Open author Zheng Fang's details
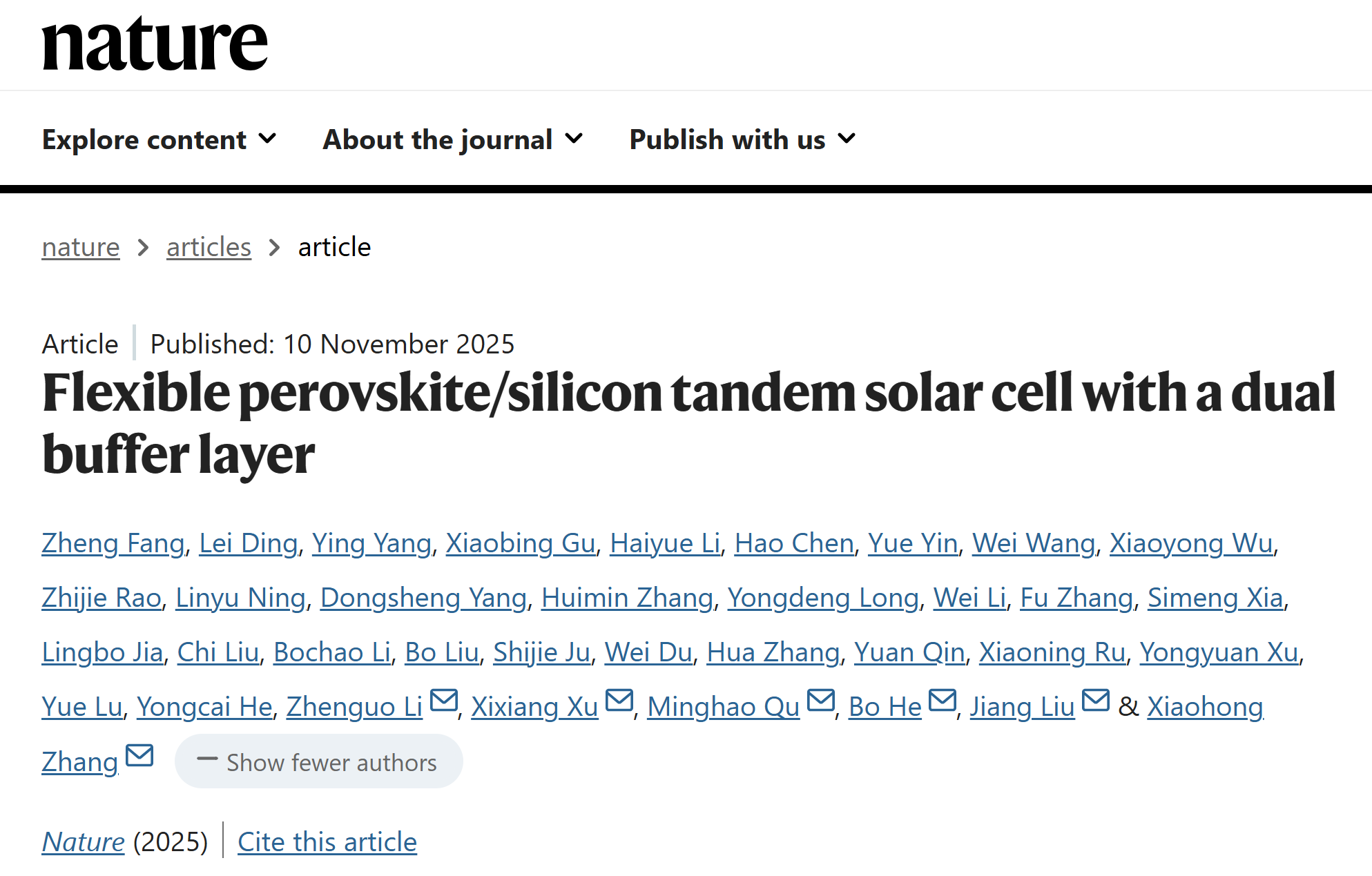The image size is (1372, 876). point(113,543)
